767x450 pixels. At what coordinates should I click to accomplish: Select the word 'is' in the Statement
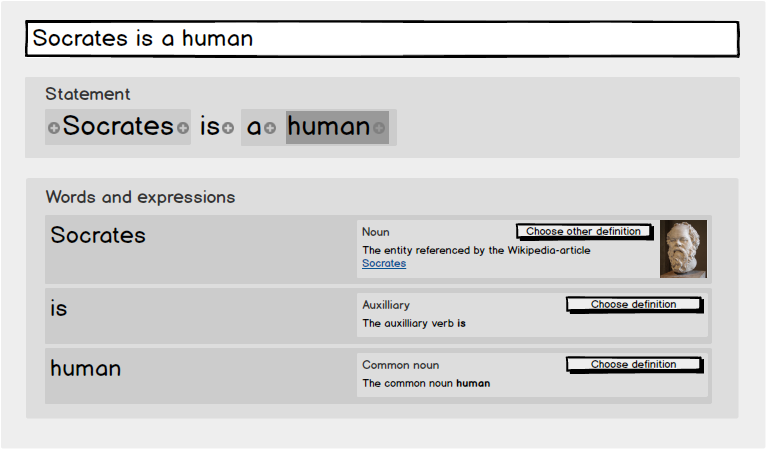209,127
